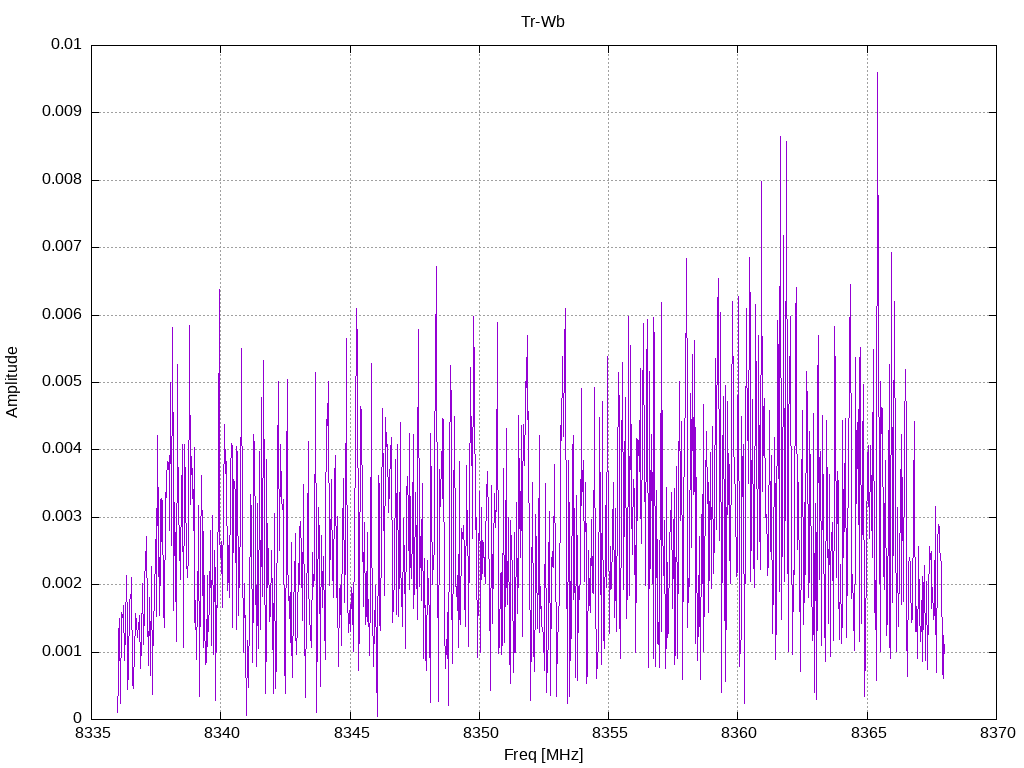
Task: Click the y-axis tick value 0.002
Action: tap(62, 584)
